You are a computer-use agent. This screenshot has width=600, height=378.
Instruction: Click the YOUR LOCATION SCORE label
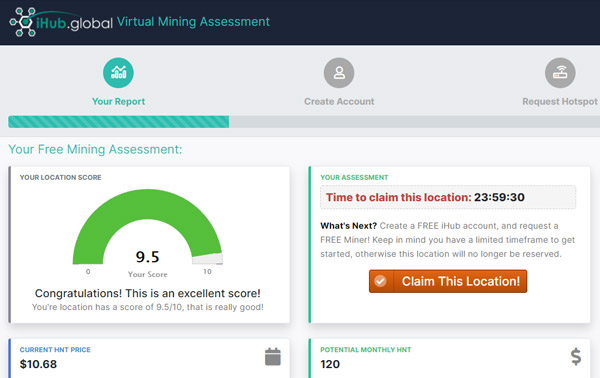[x=60, y=178]
